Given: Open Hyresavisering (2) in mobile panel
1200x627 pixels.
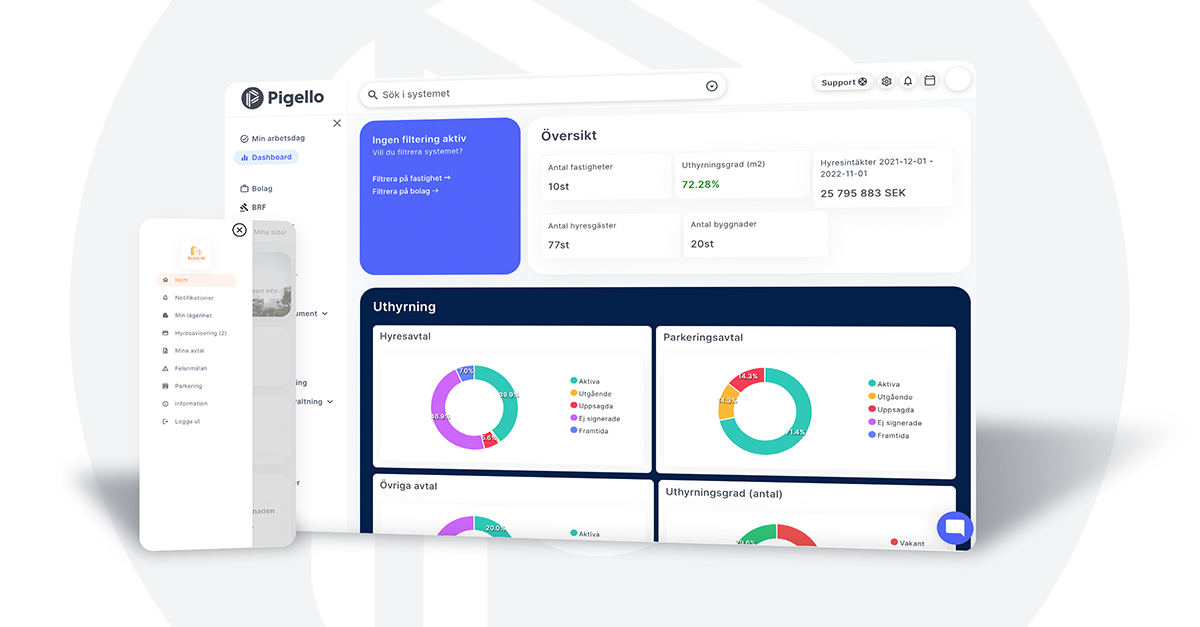Looking at the screenshot, I should [x=201, y=333].
